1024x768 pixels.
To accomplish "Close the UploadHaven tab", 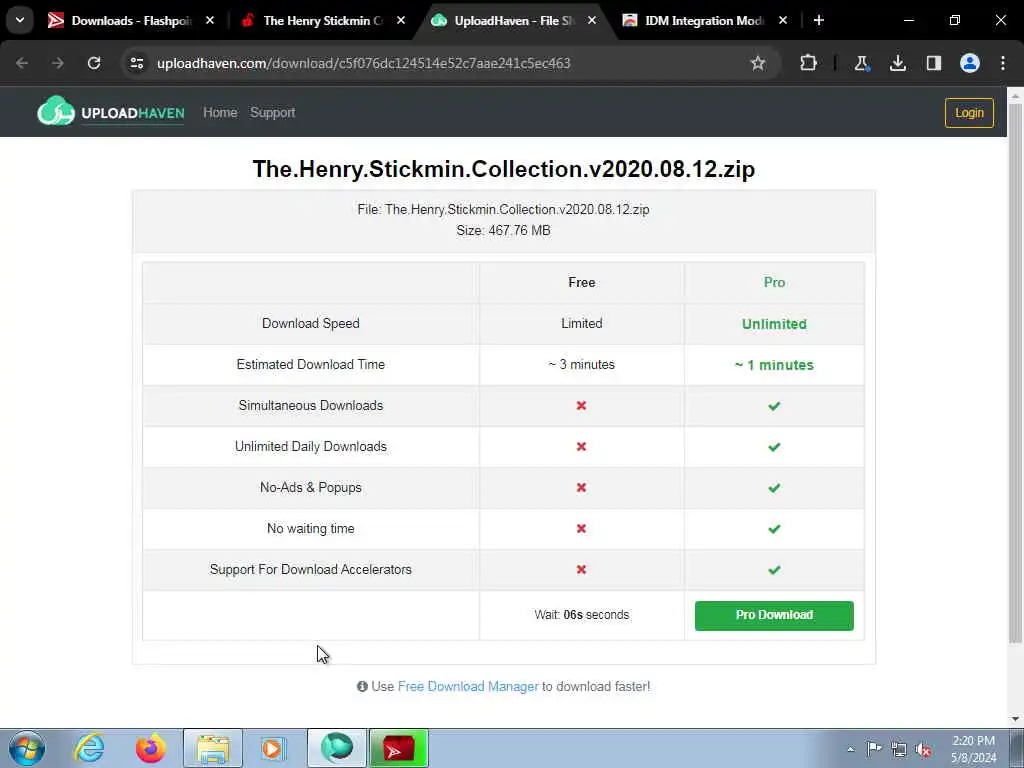I will pos(592,20).
